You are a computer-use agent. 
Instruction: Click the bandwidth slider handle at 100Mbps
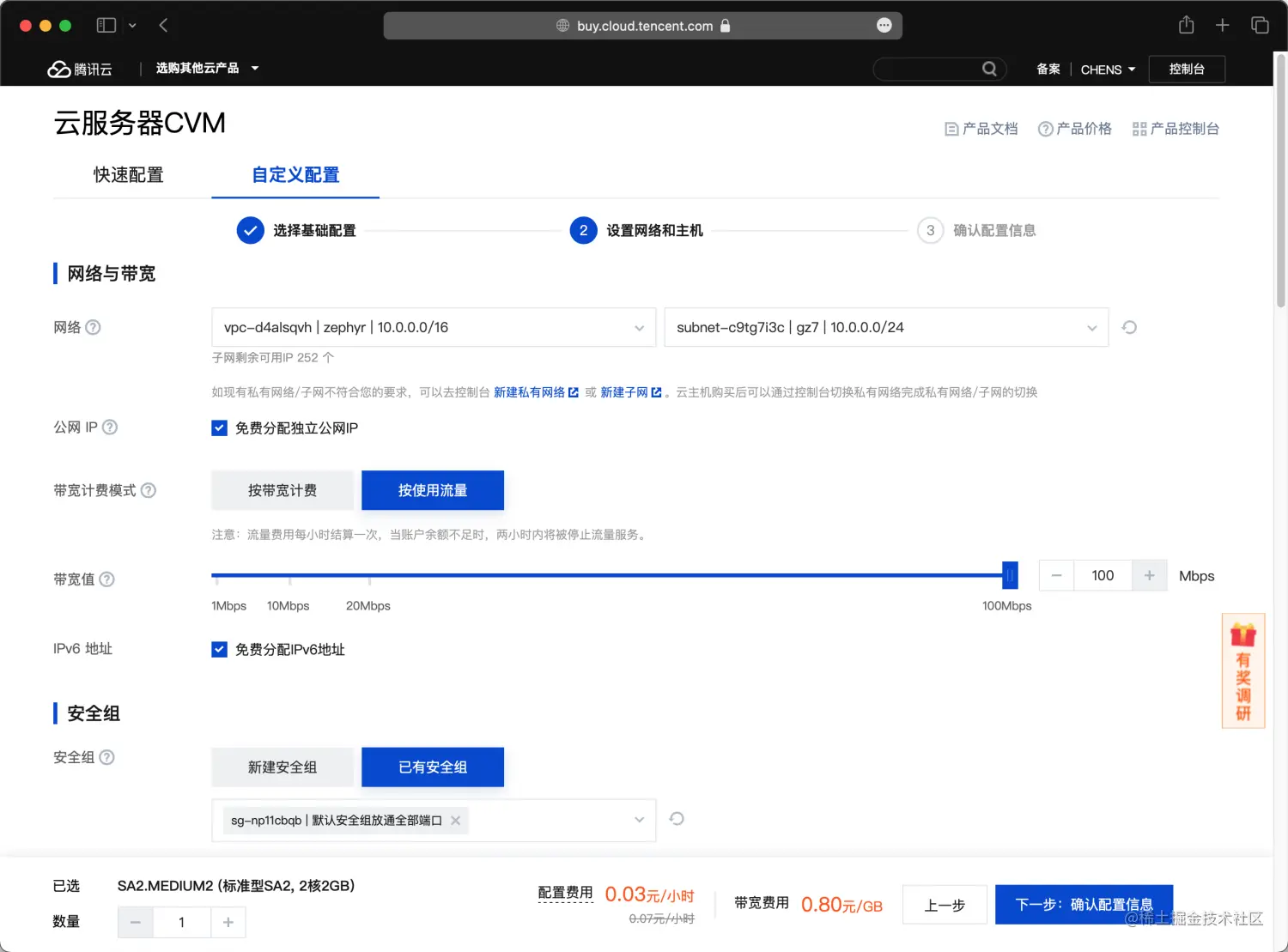pos(1011,575)
